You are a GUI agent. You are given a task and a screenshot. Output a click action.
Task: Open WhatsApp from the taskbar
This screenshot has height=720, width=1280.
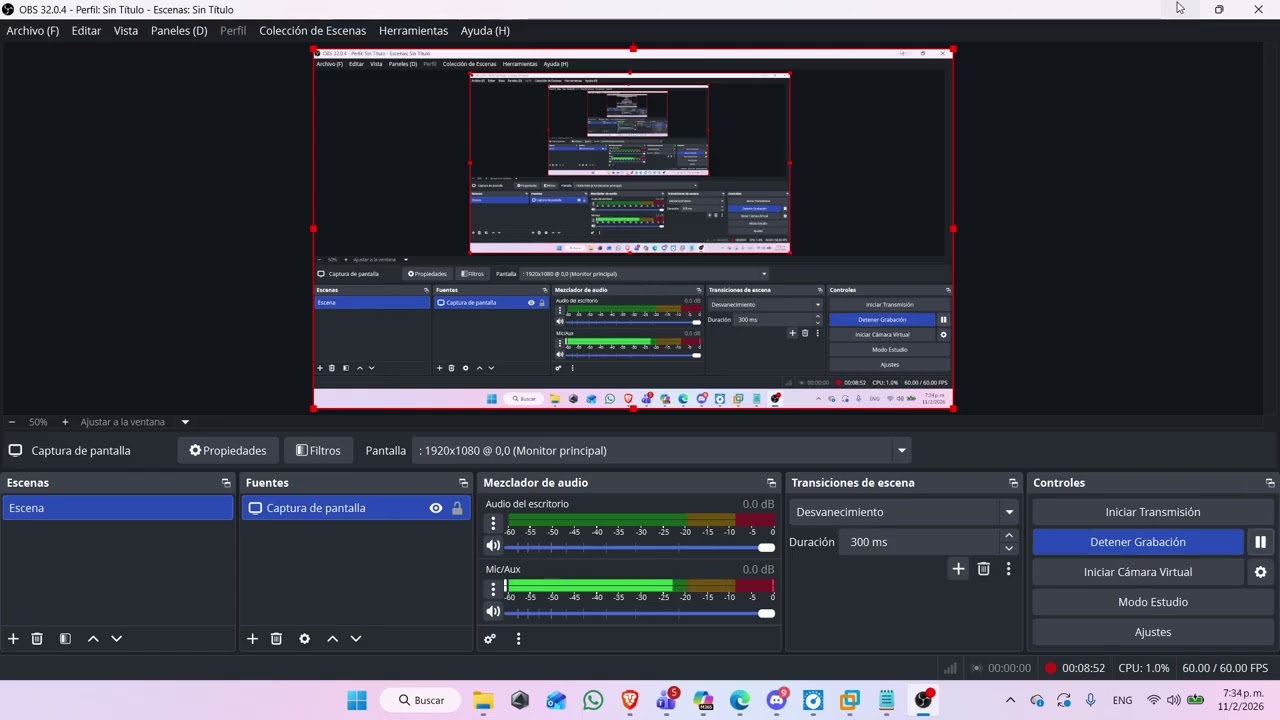coord(593,700)
